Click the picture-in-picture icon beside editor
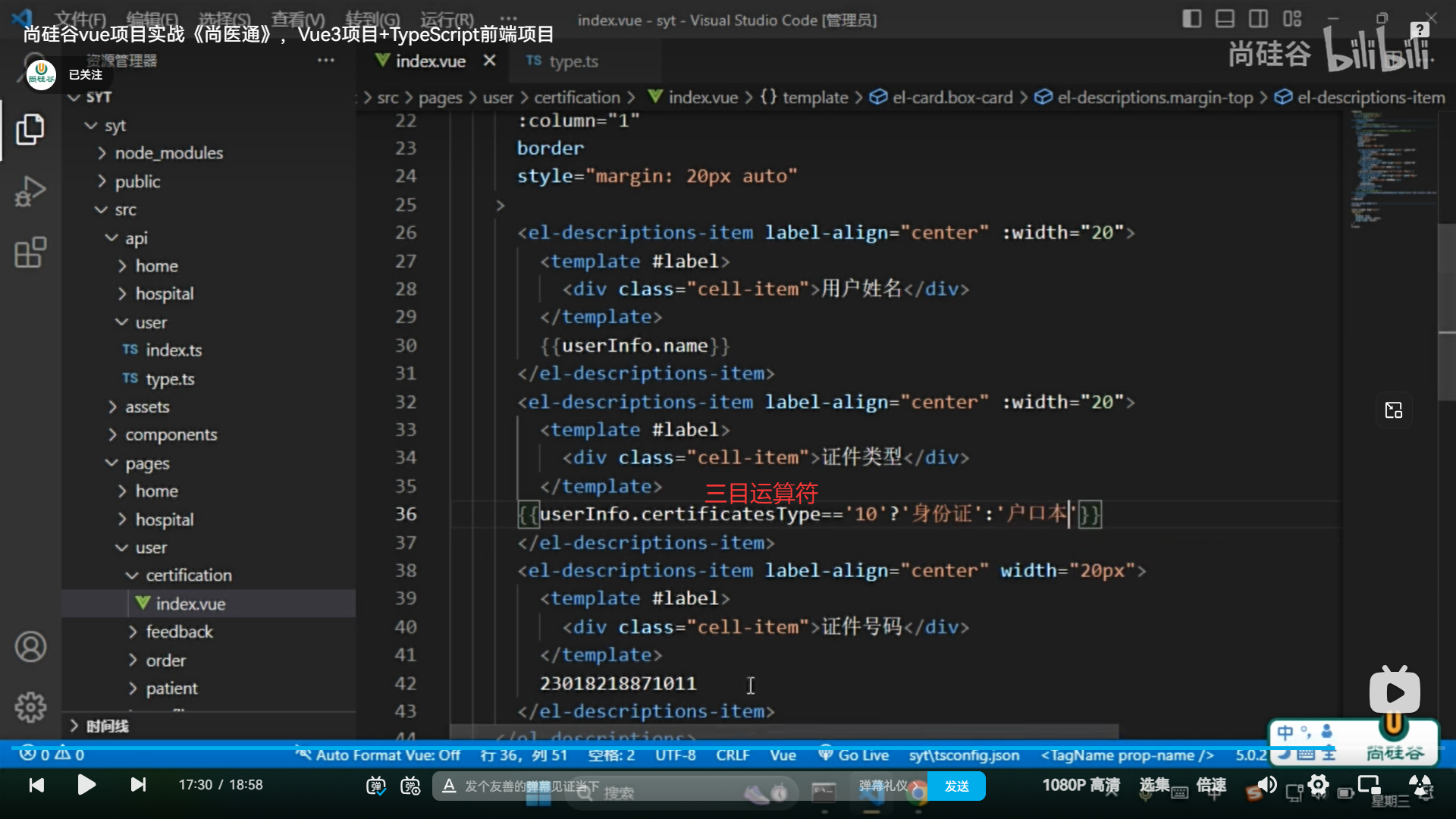This screenshot has width=1456, height=819. (1394, 410)
